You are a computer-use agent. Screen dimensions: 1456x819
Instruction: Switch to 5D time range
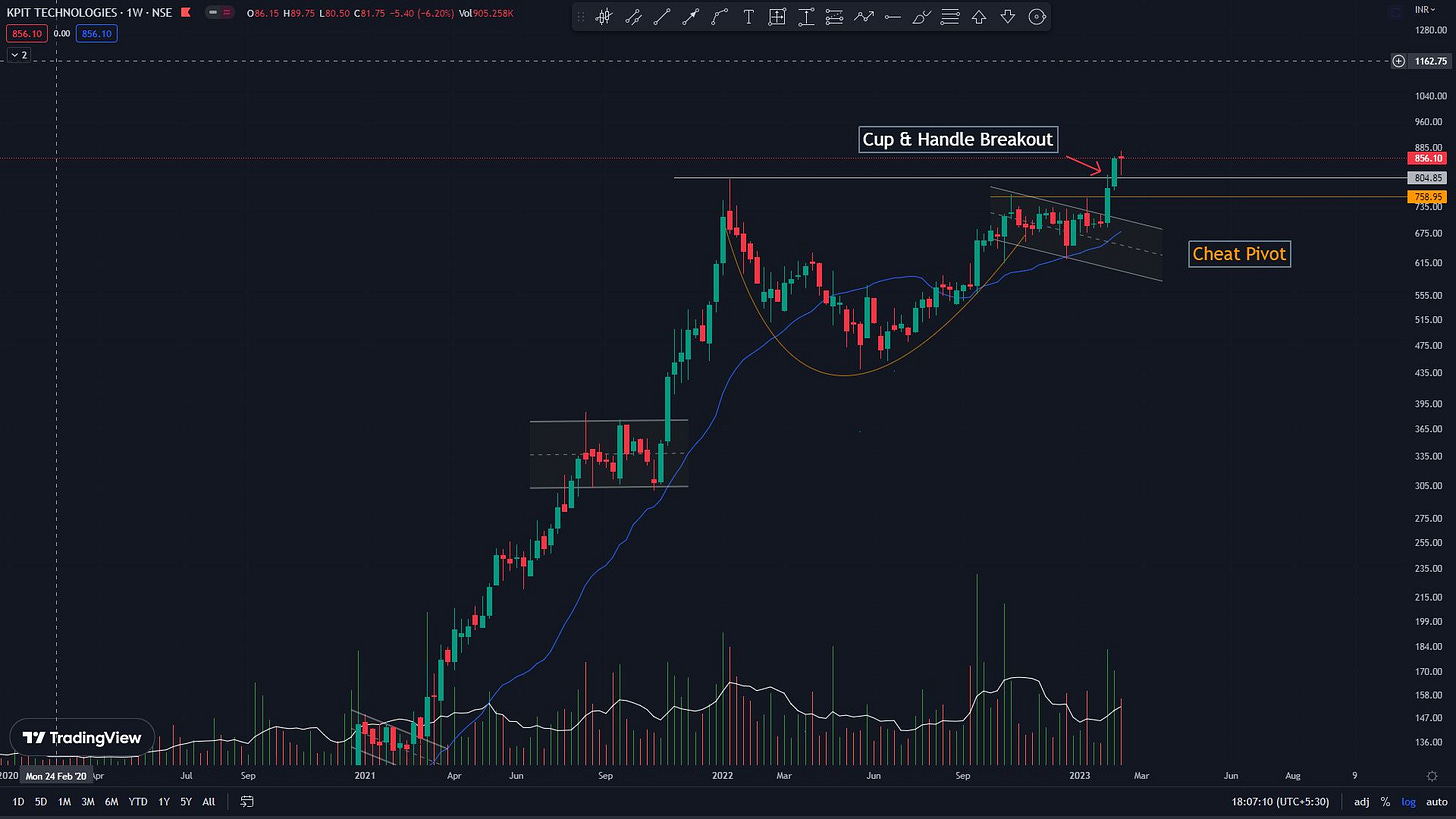tap(41, 801)
